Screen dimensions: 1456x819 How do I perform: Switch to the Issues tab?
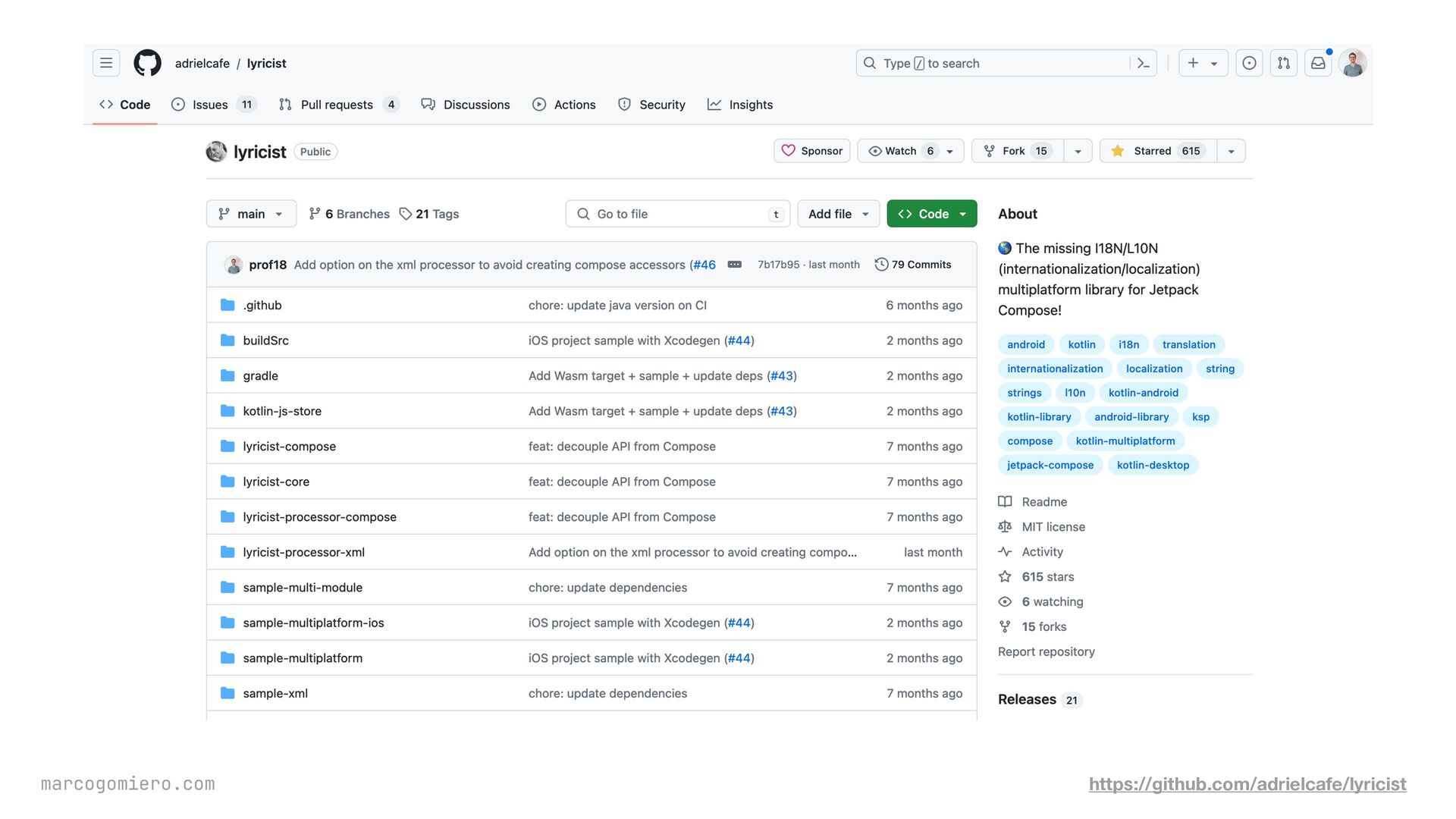pos(214,105)
